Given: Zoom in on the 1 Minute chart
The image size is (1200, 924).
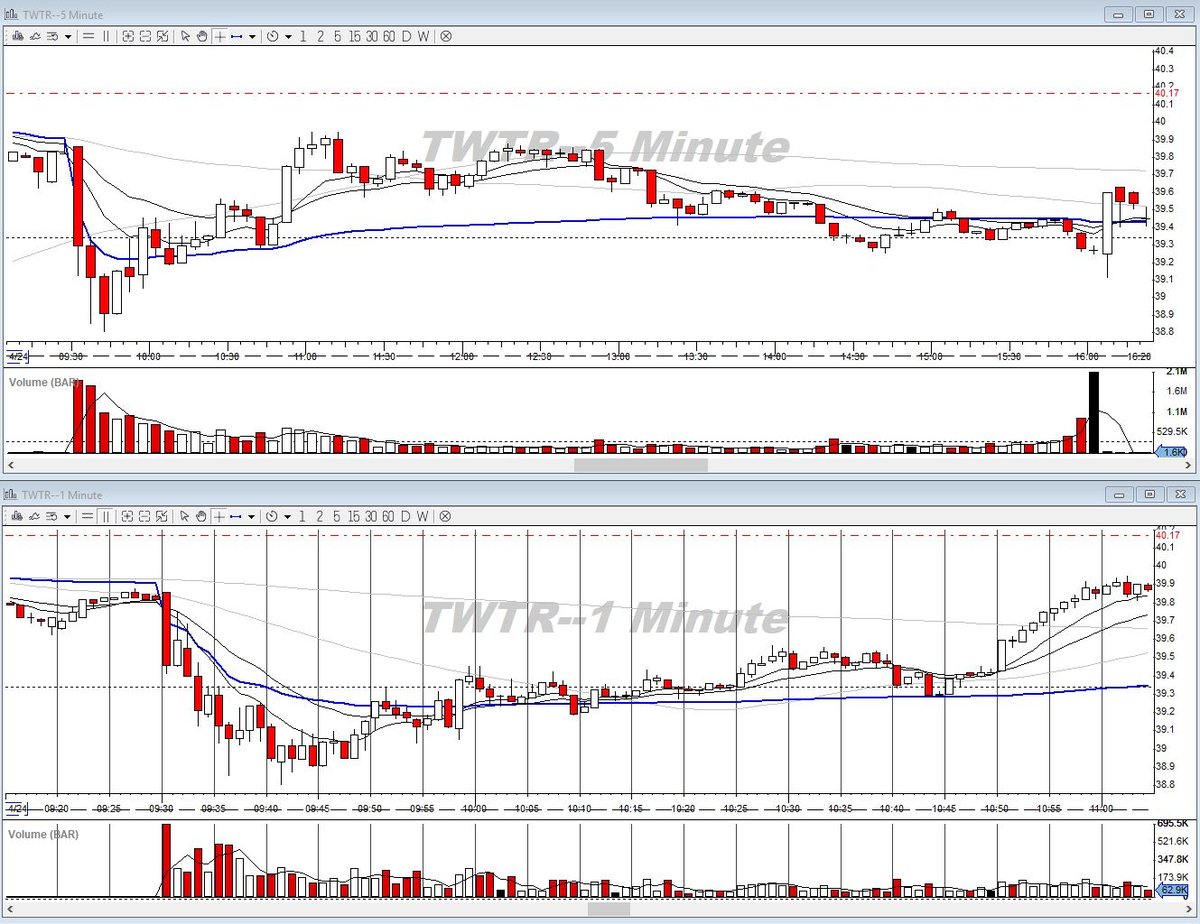Looking at the screenshot, I should coord(128,516).
